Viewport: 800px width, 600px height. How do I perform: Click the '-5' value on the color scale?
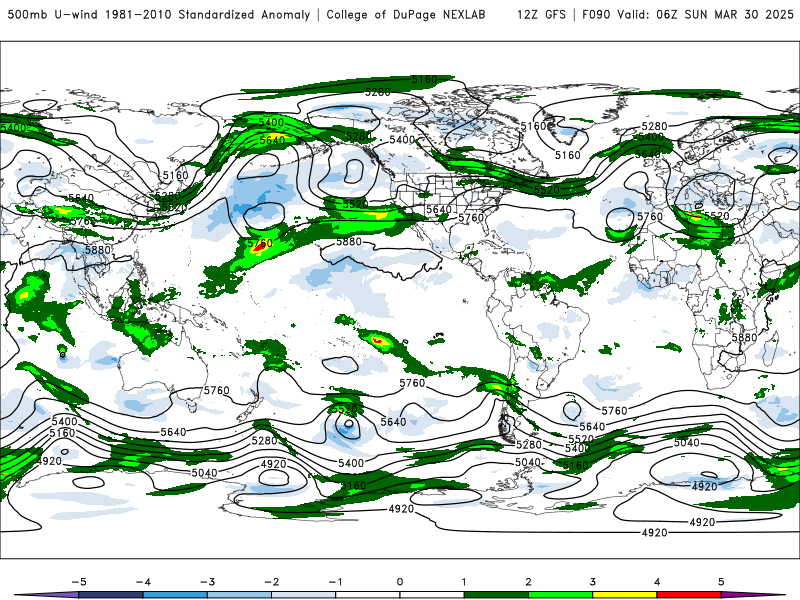click(x=79, y=582)
